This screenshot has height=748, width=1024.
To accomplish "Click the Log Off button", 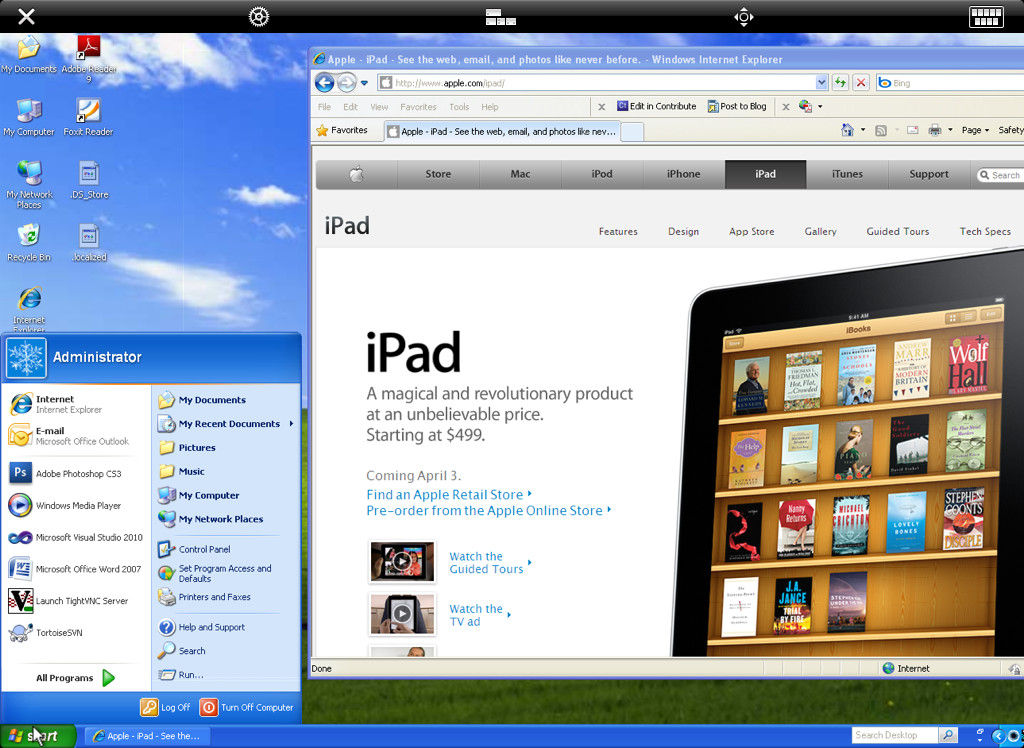I will (165, 707).
